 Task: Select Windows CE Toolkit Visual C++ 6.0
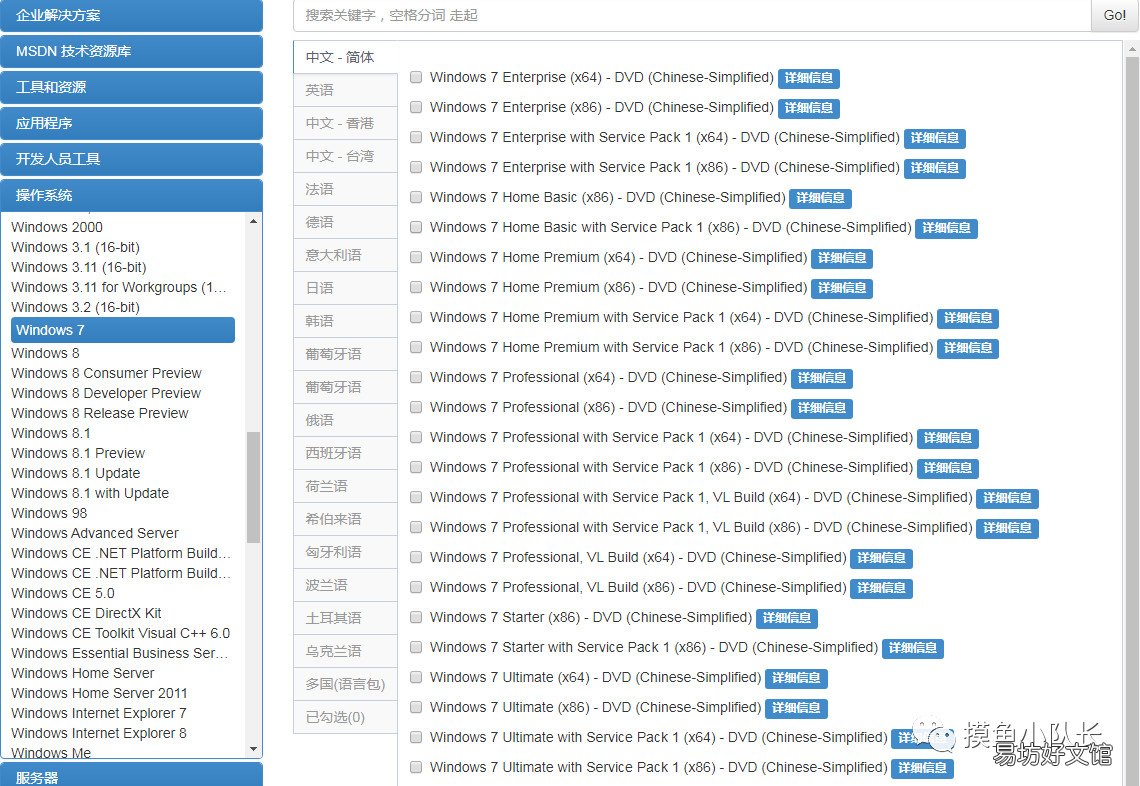121,633
